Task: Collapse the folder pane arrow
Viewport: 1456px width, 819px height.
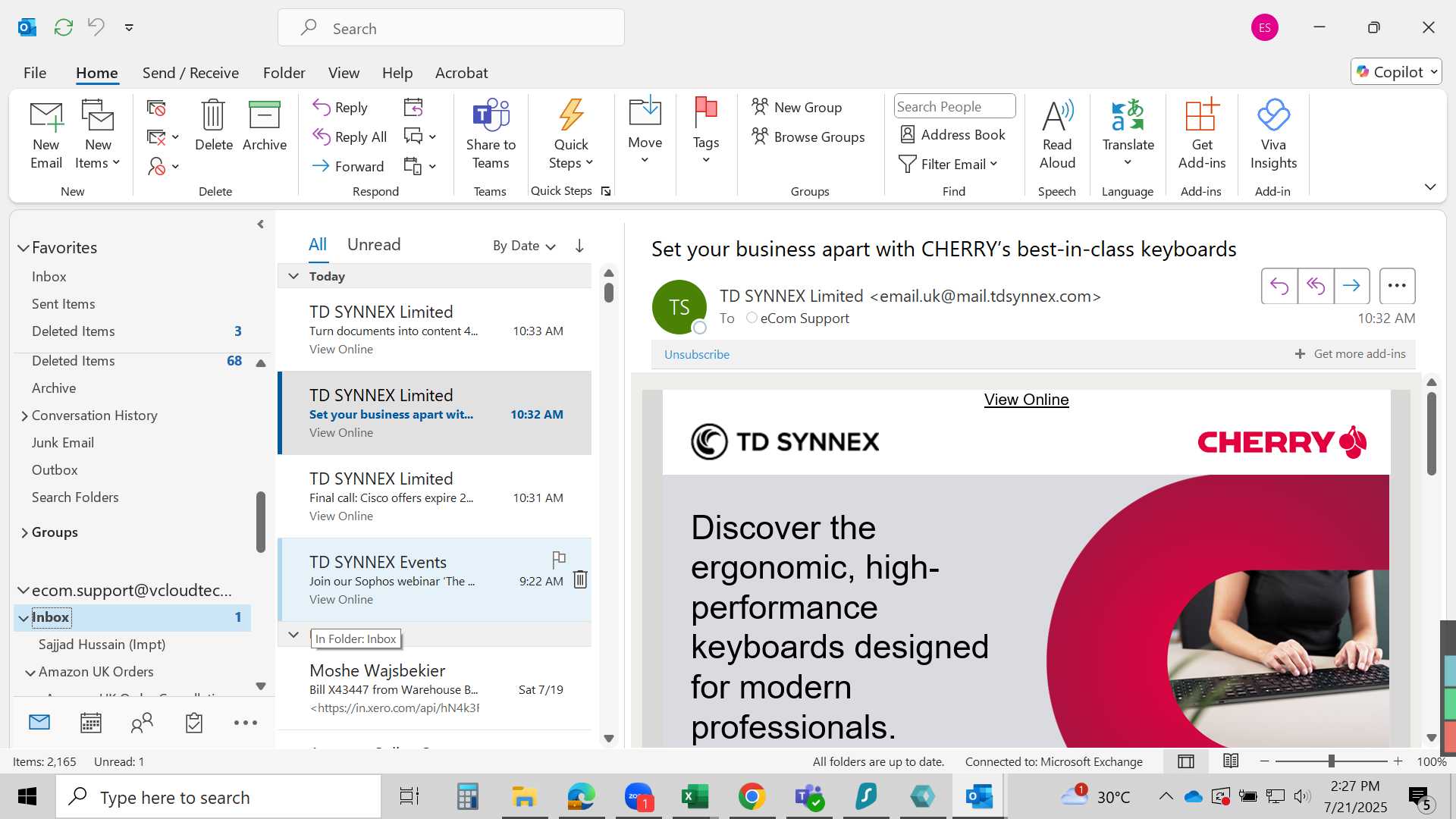Action: [x=260, y=224]
